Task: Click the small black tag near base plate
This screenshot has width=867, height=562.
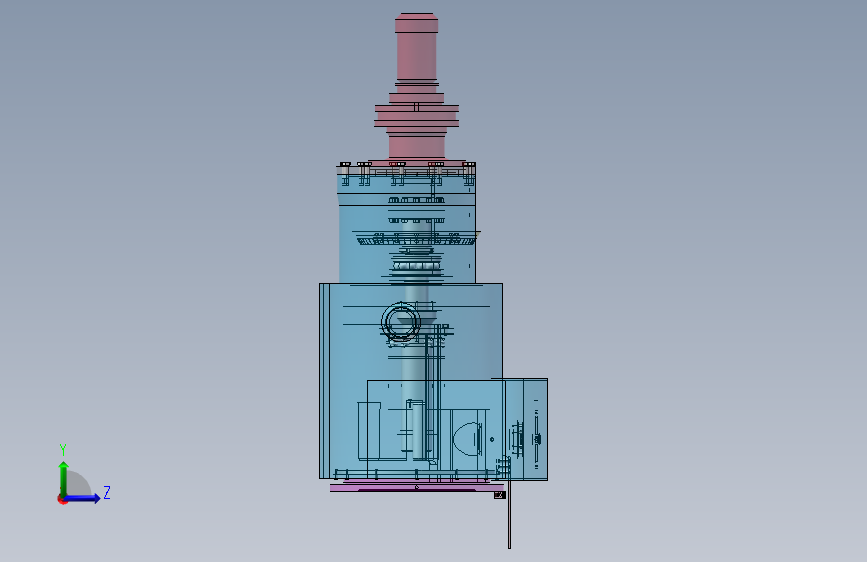Action: [x=499, y=495]
